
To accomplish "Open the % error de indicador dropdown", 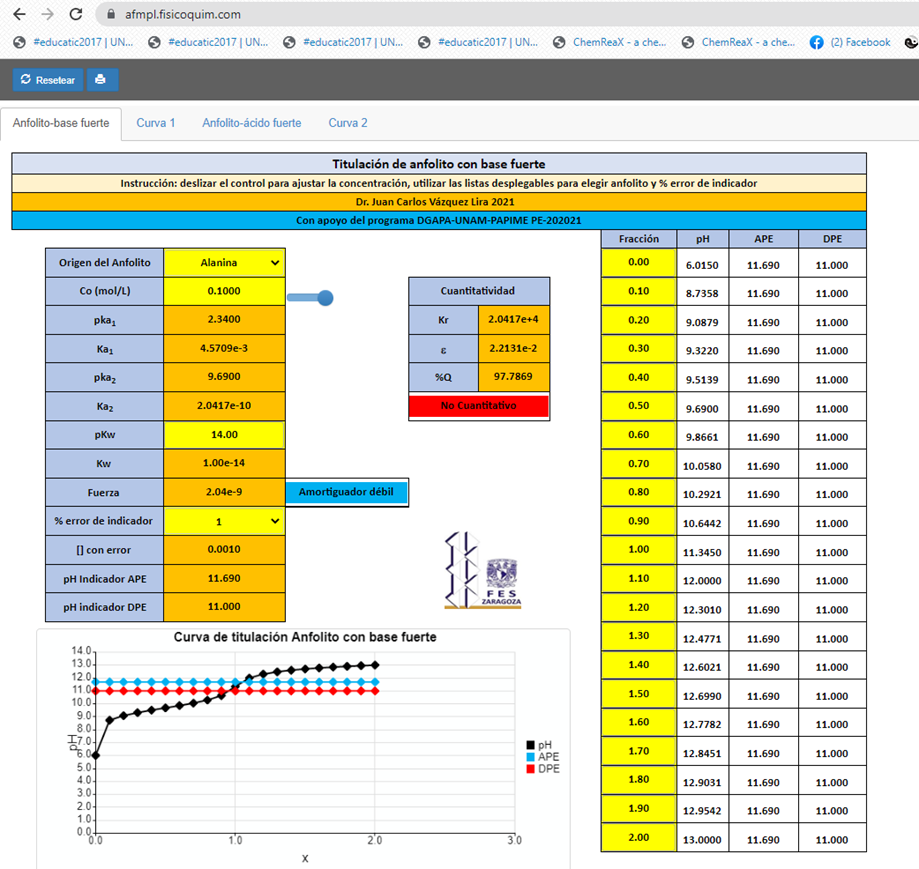I will coord(224,521).
